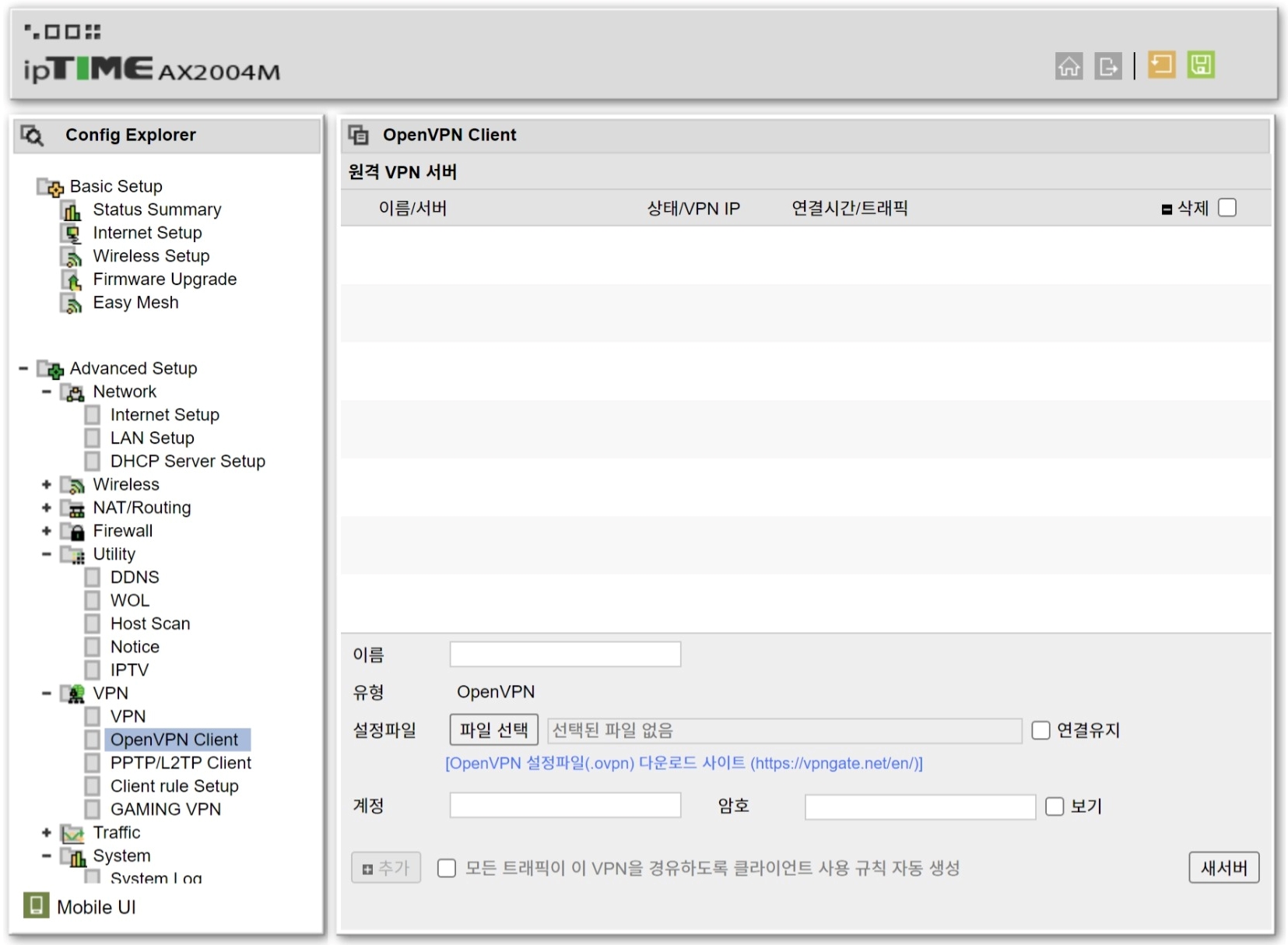
Task: Click the Easy Mesh icon
Action: pos(72,304)
